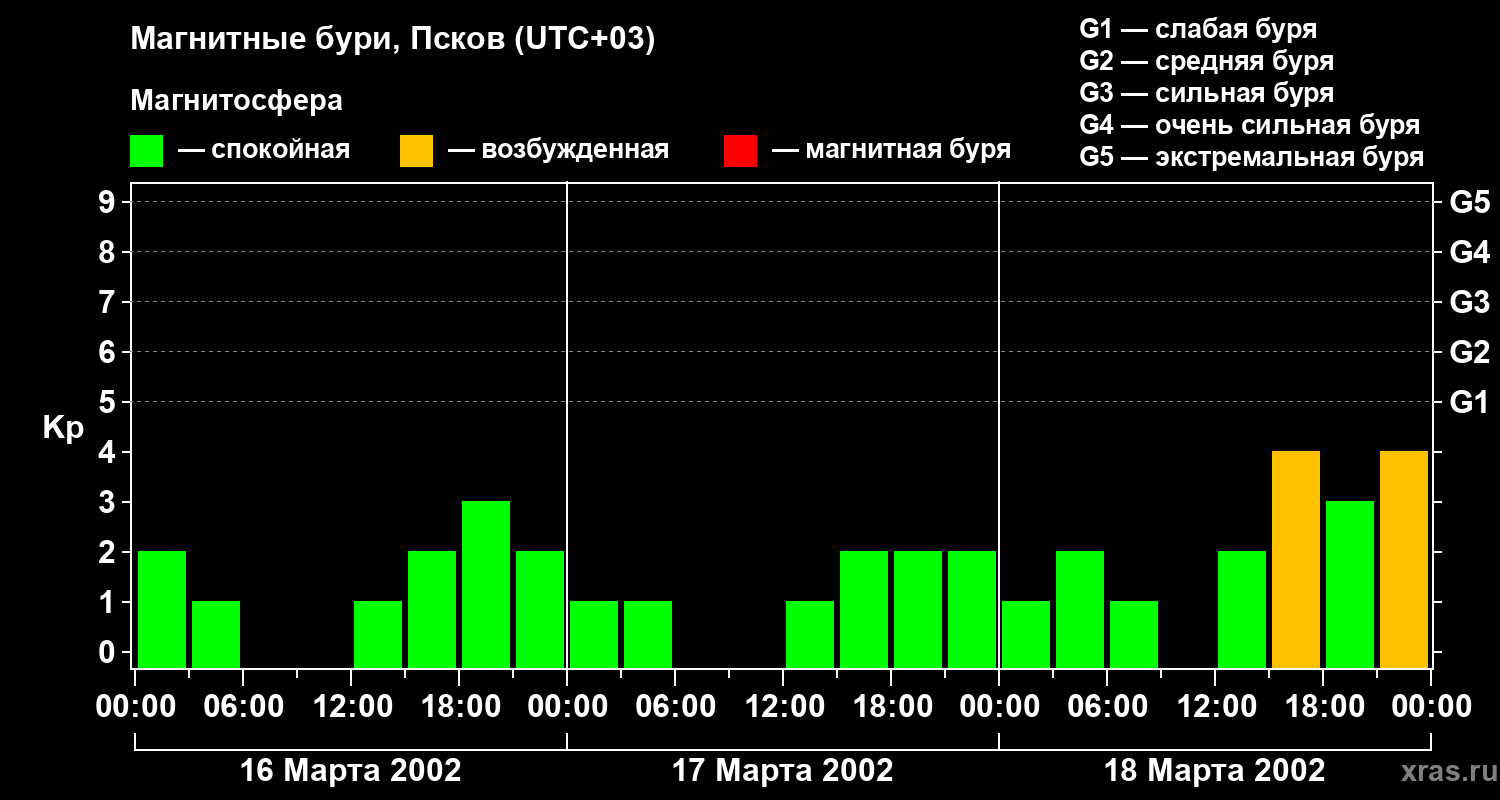Image resolution: width=1500 pixels, height=800 pixels.
Task: Click the orange "возбужденная" legend swatch
Action: tap(416, 151)
